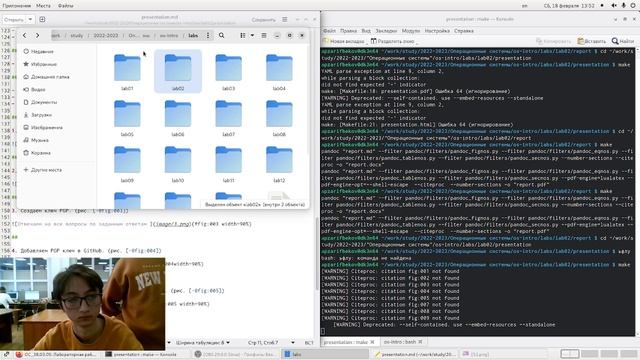Open file manager hamburger menu
The width and height of the screenshot is (640, 360).
[264, 36]
